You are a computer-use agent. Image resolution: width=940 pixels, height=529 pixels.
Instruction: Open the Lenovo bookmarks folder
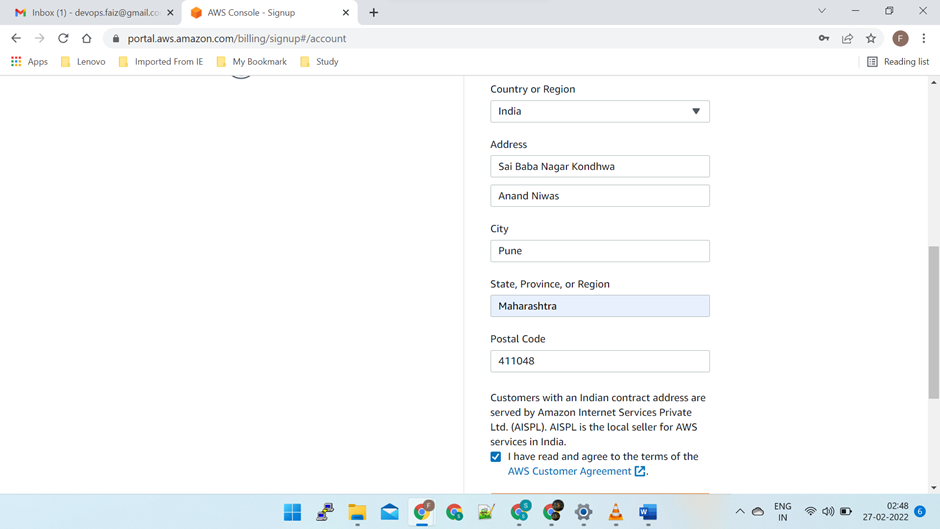tap(83, 62)
